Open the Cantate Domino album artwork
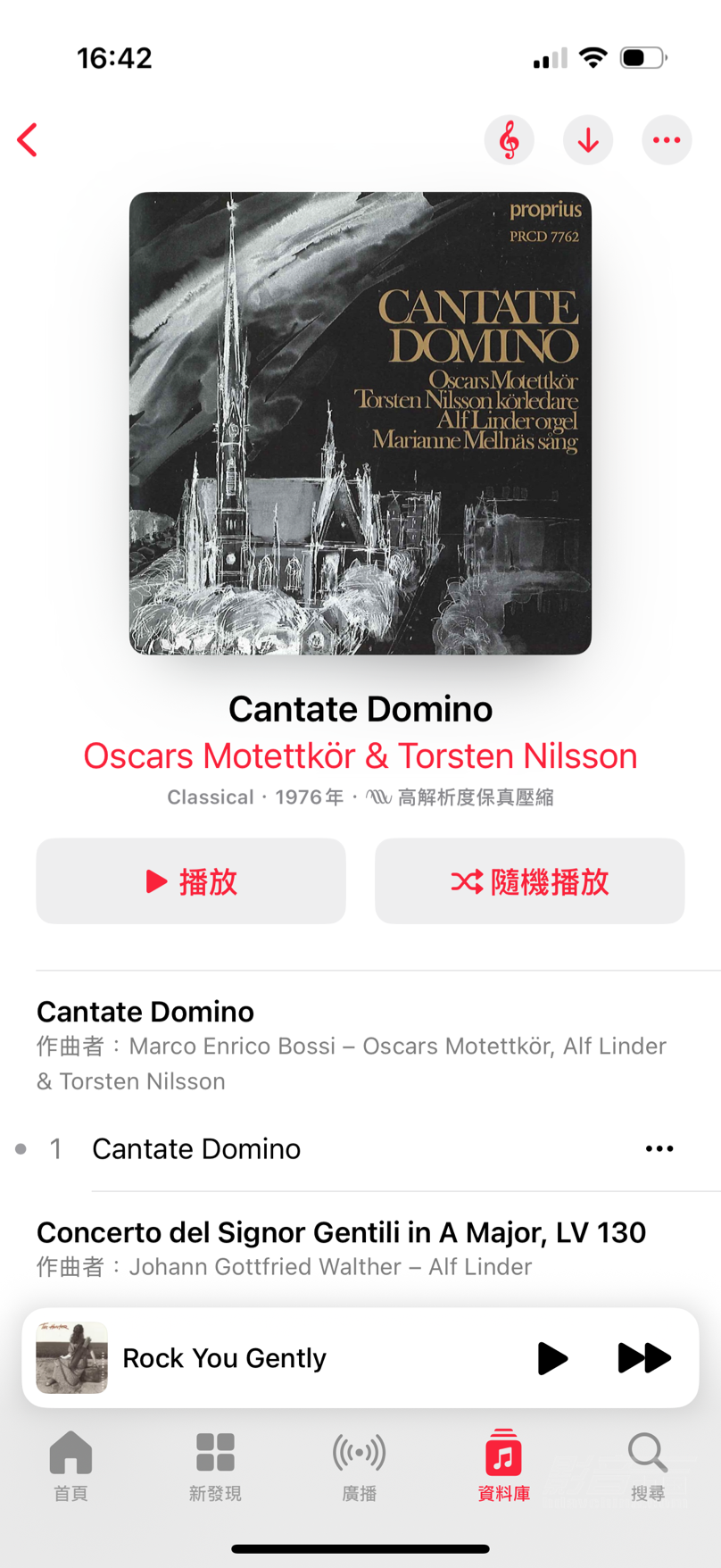Image resolution: width=721 pixels, height=1568 pixels. [360, 423]
